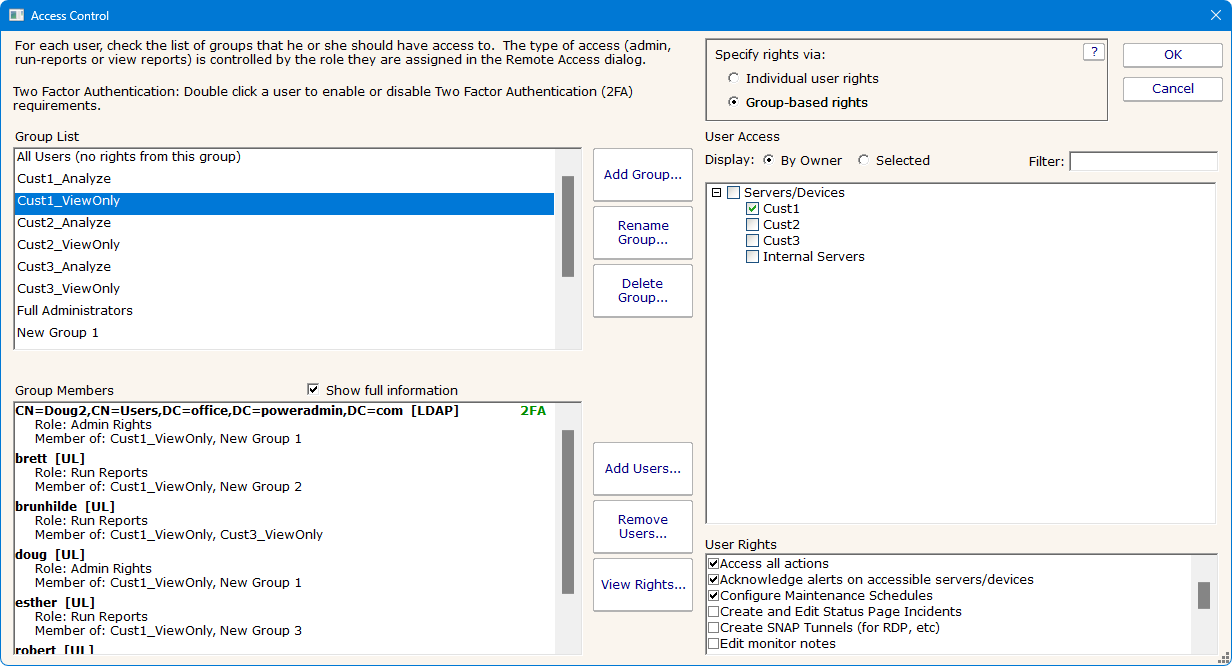Click the Rename Group button
The width and height of the screenshot is (1232, 666).
click(x=642, y=232)
